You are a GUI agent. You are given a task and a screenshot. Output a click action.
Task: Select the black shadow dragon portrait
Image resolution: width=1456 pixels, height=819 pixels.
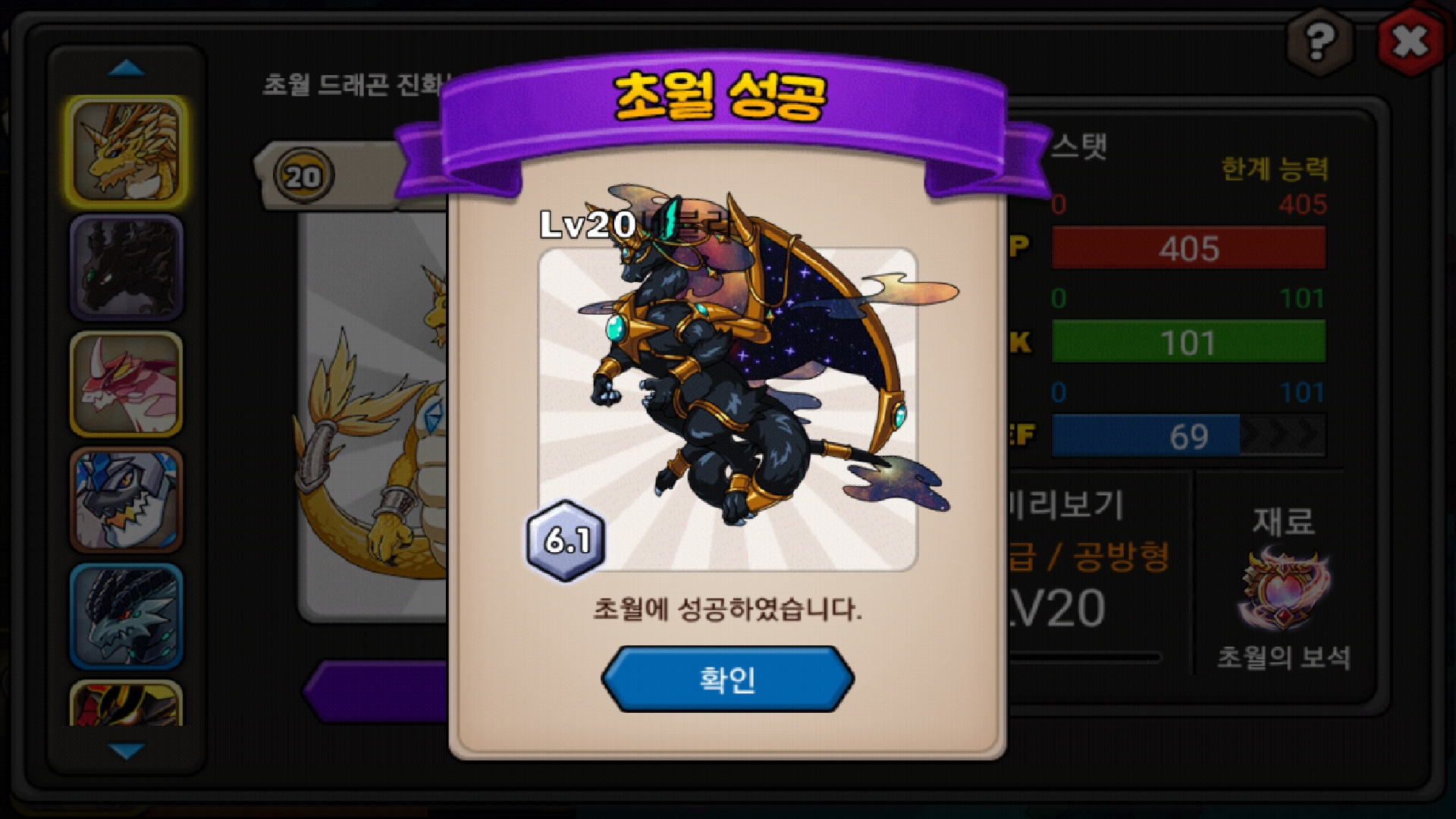click(127, 268)
